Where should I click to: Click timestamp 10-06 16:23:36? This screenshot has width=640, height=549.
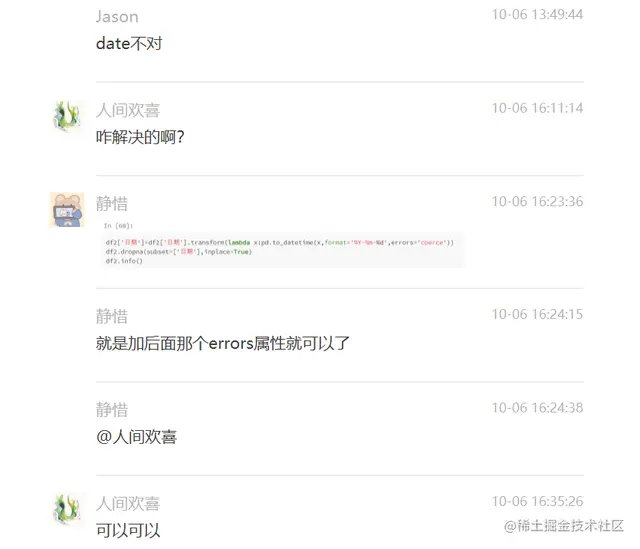[537, 202]
